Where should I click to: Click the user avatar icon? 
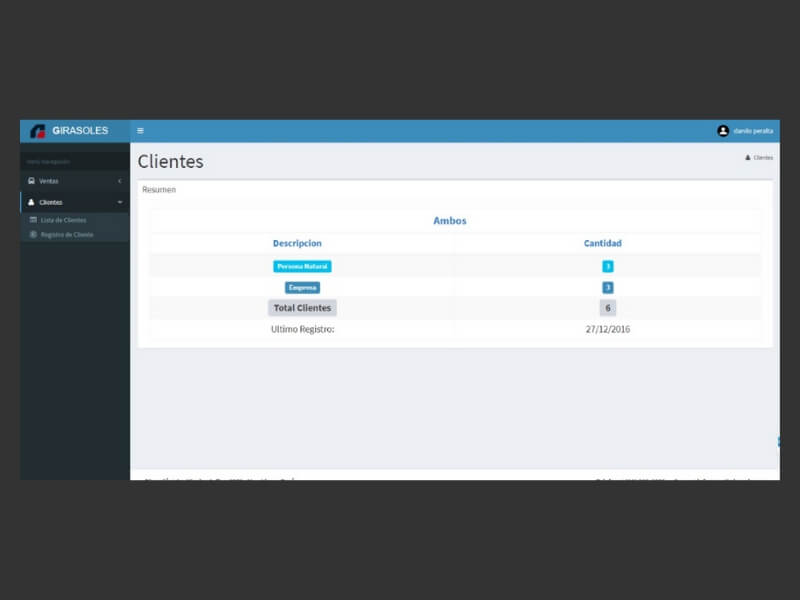click(x=723, y=131)
